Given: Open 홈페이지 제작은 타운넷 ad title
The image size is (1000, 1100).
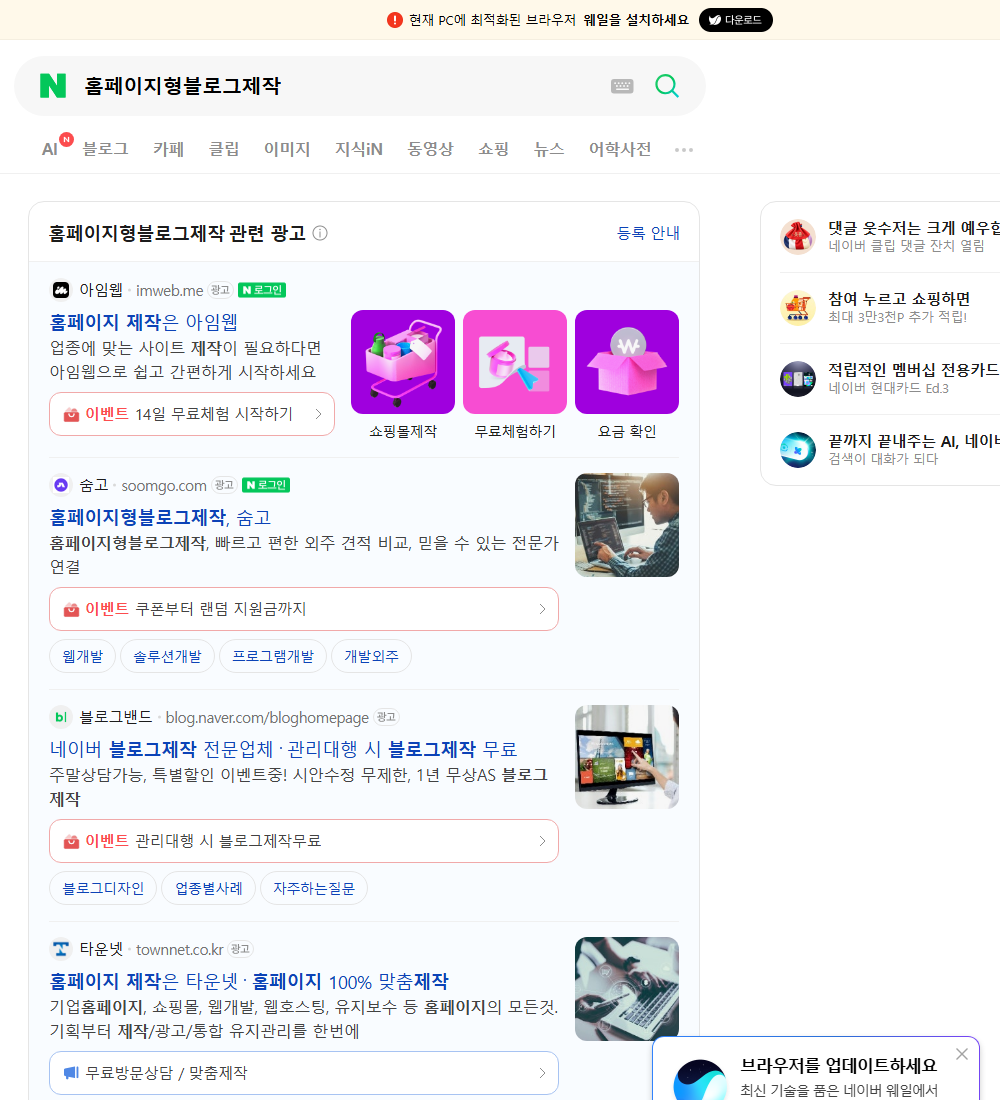Looking at the screenshot, I should coord(248,981).
